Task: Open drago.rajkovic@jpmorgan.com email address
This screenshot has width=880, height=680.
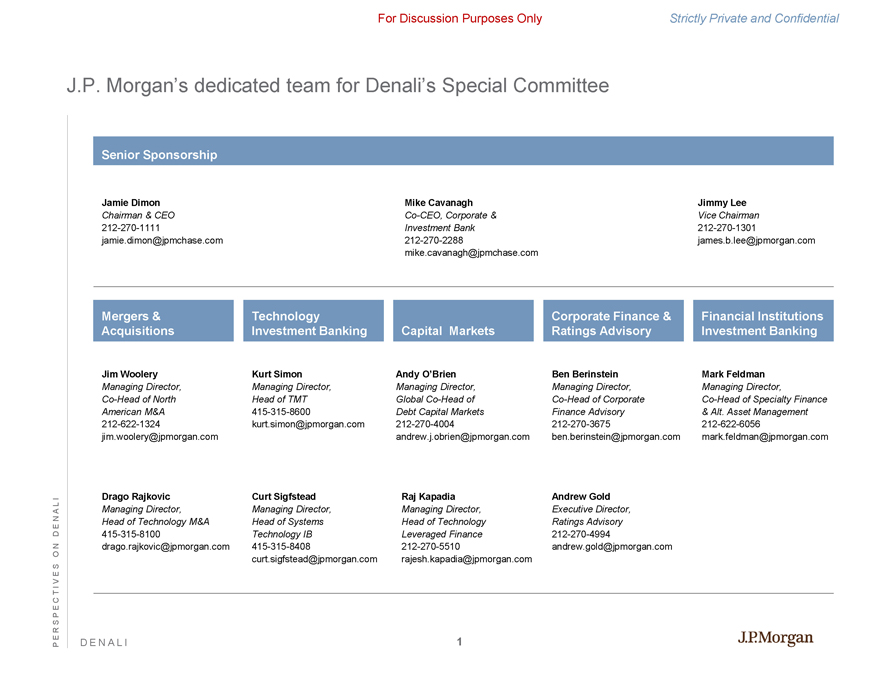Action: pos(166,546)
